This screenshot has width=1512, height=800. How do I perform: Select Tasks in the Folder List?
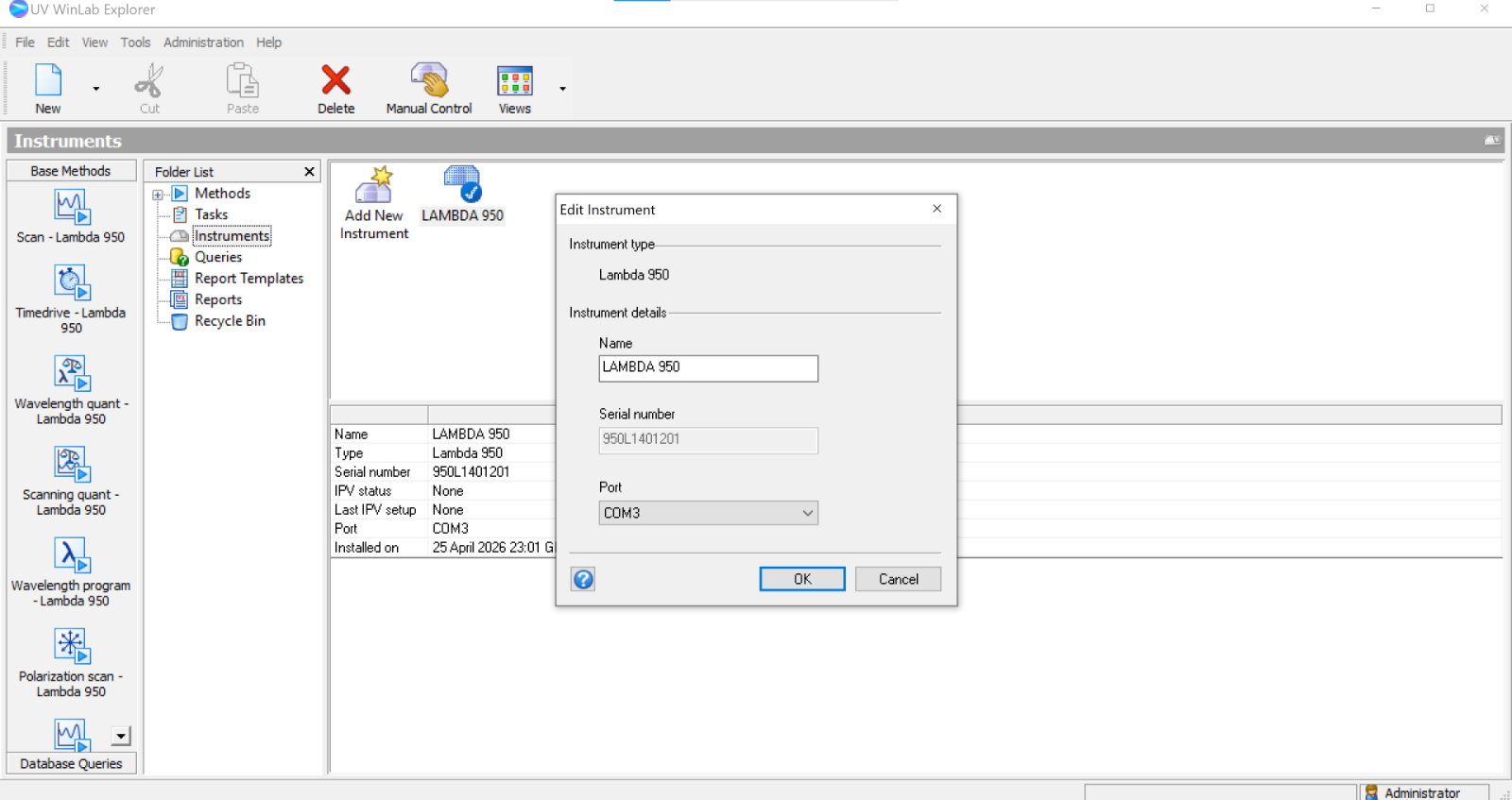pos(211,214)
